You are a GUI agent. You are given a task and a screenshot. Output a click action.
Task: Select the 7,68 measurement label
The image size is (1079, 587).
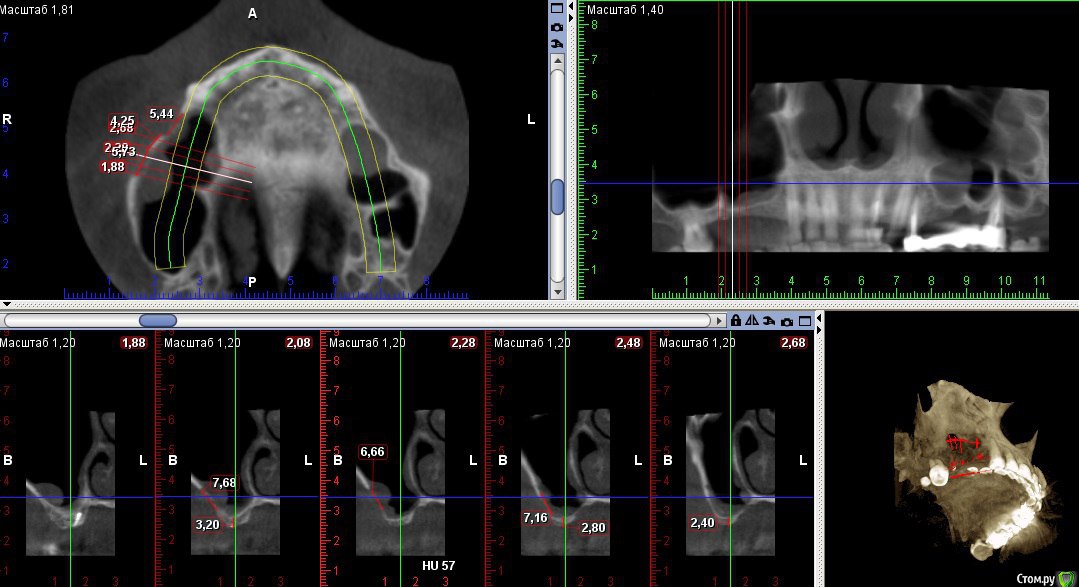point(223,483)
